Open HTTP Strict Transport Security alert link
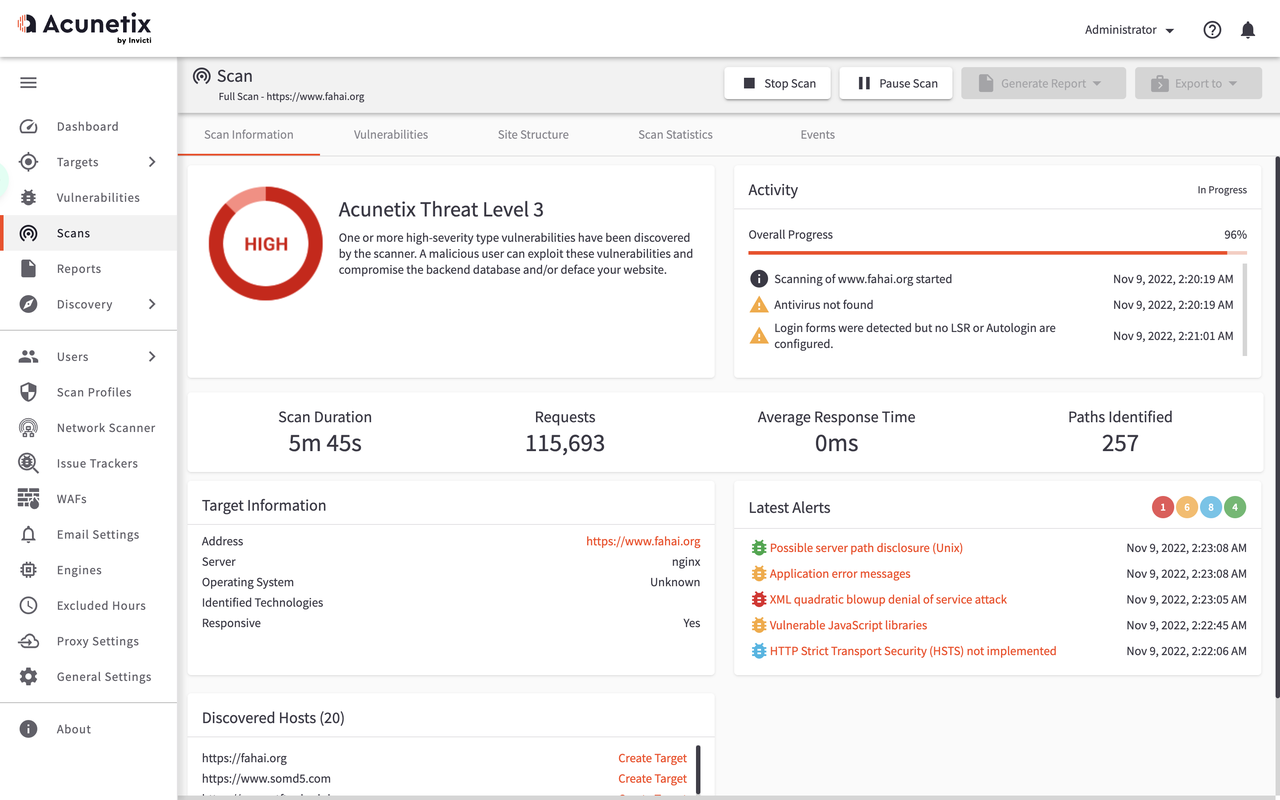1280x800 pixels. coord(913,651)
